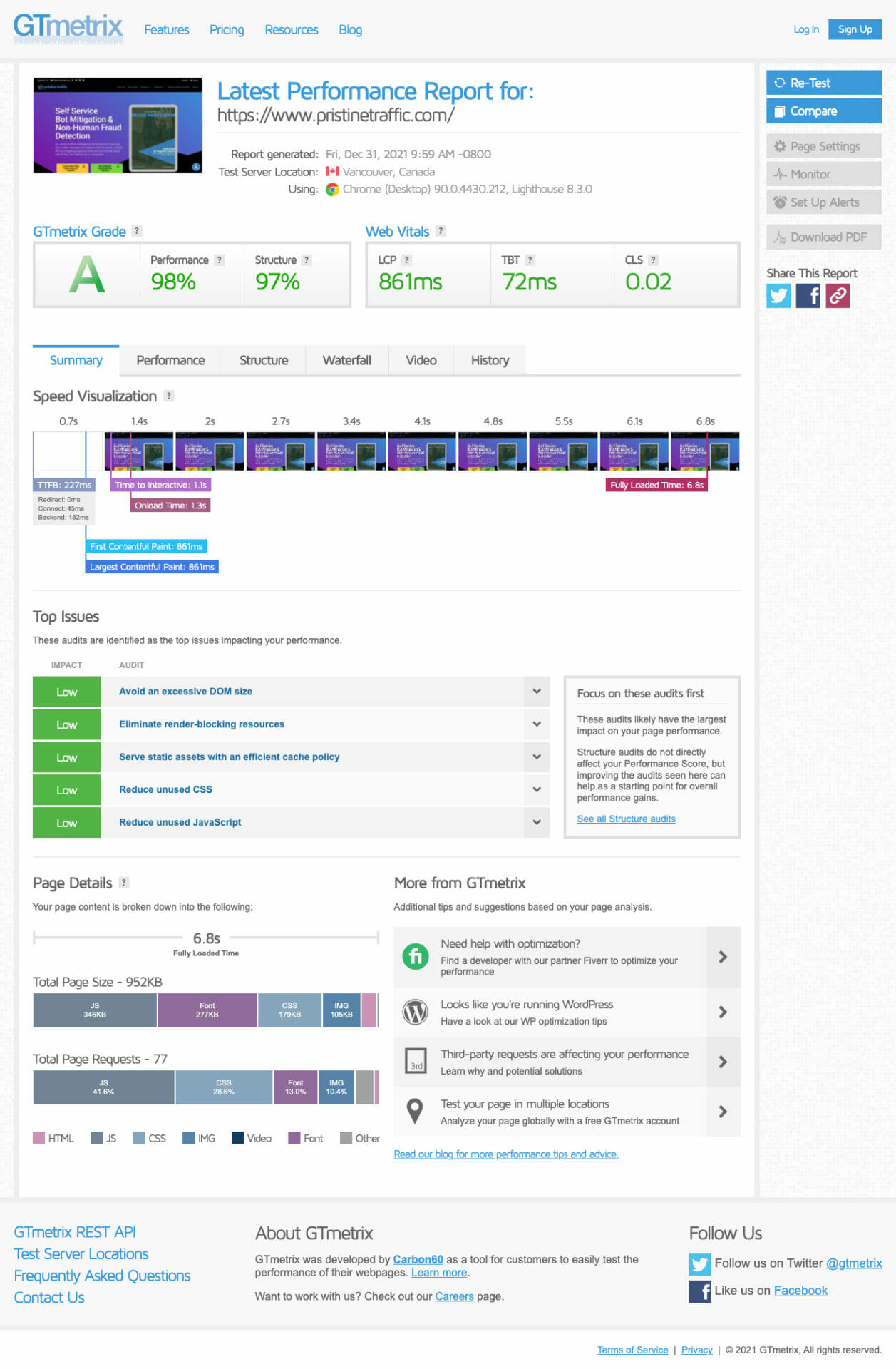
Task: Click the Canada flag icon
Action: point(332,172)
